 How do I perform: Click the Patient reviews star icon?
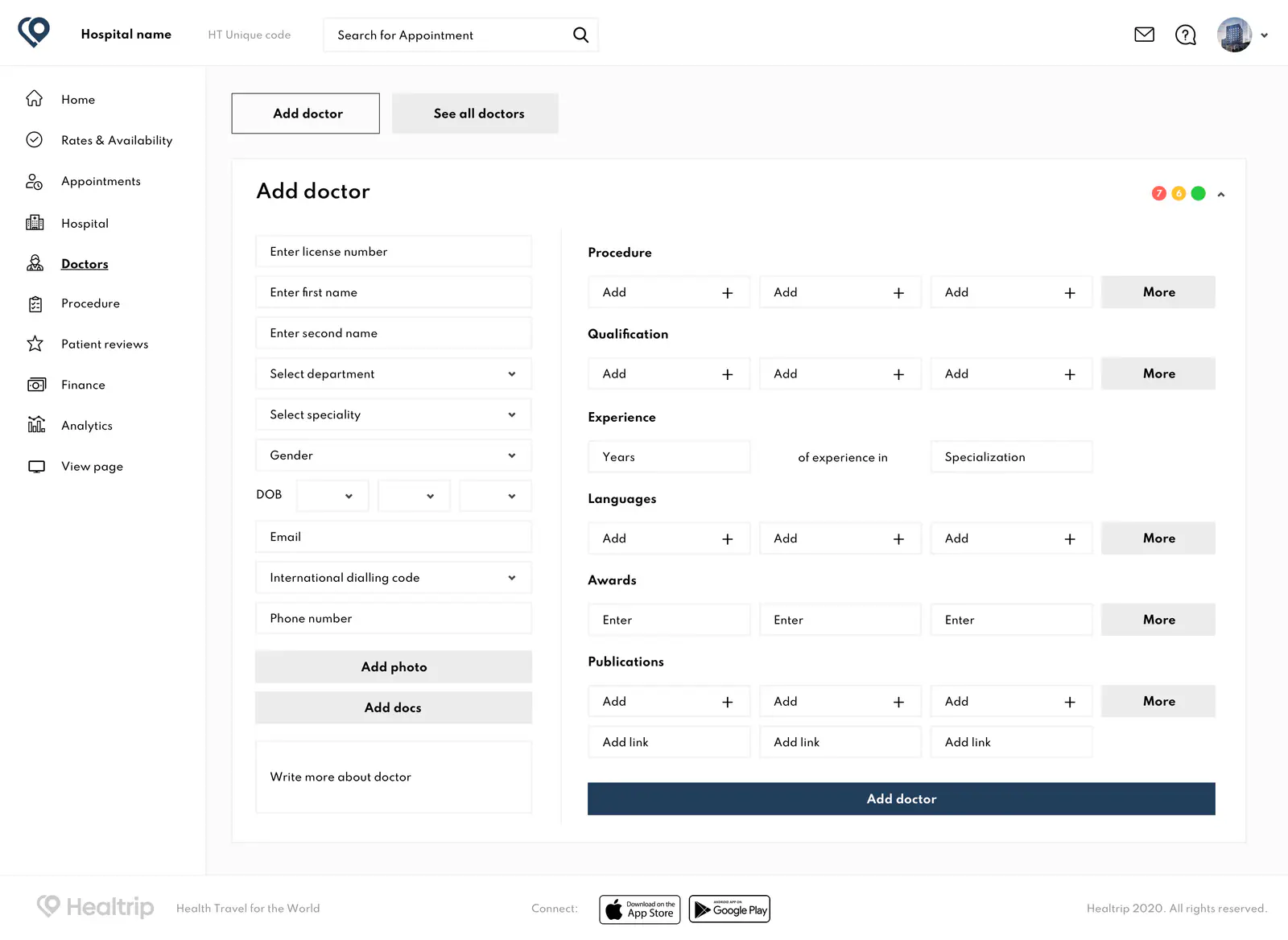(35, 344)
